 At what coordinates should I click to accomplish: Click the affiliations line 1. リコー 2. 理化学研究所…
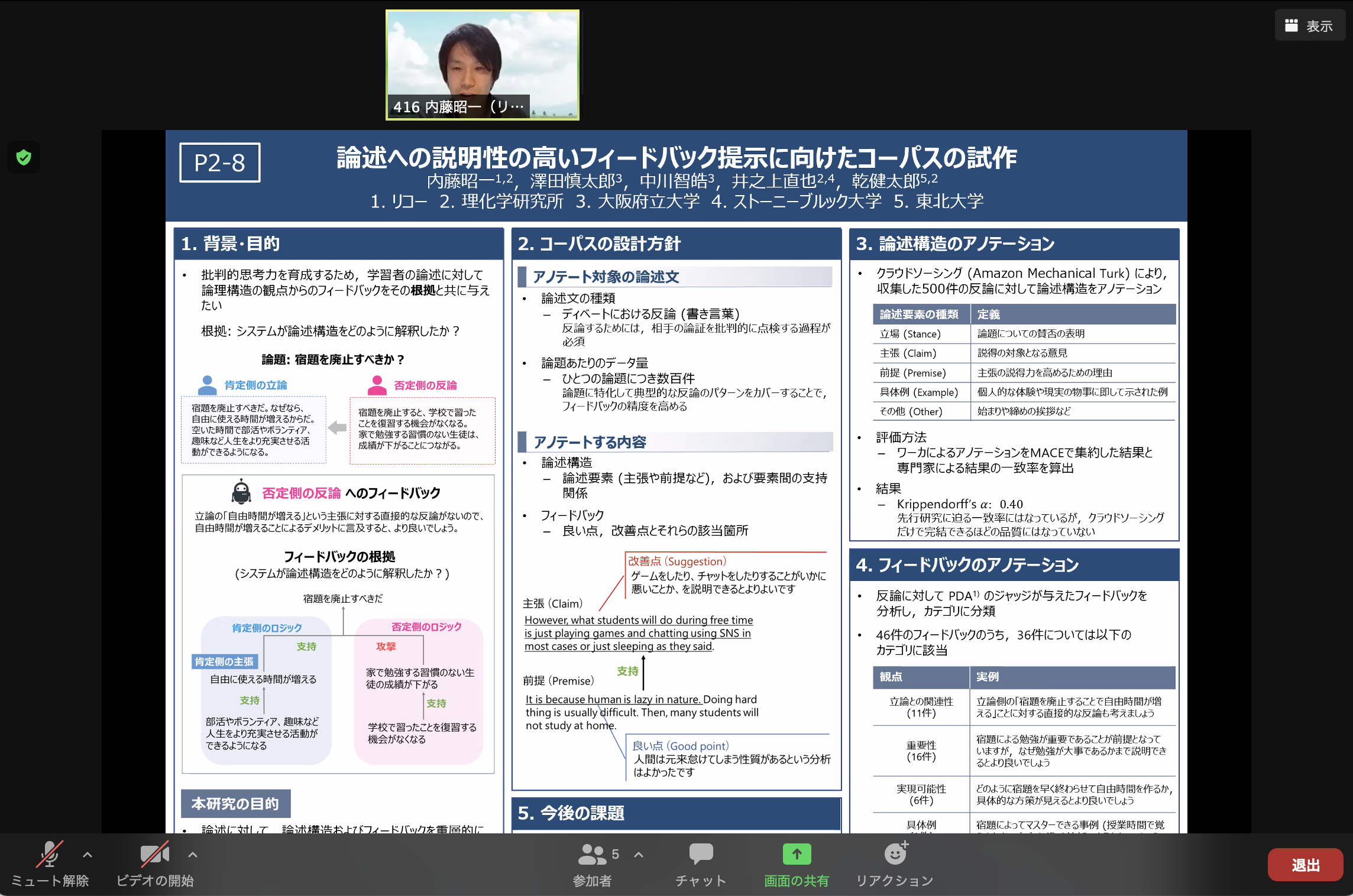676,202
